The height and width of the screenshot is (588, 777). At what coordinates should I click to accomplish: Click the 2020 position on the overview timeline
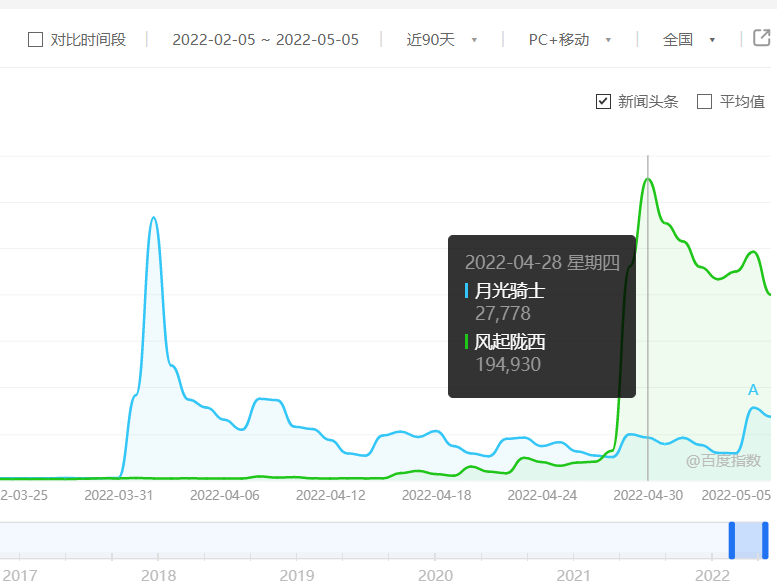(435, 575)
